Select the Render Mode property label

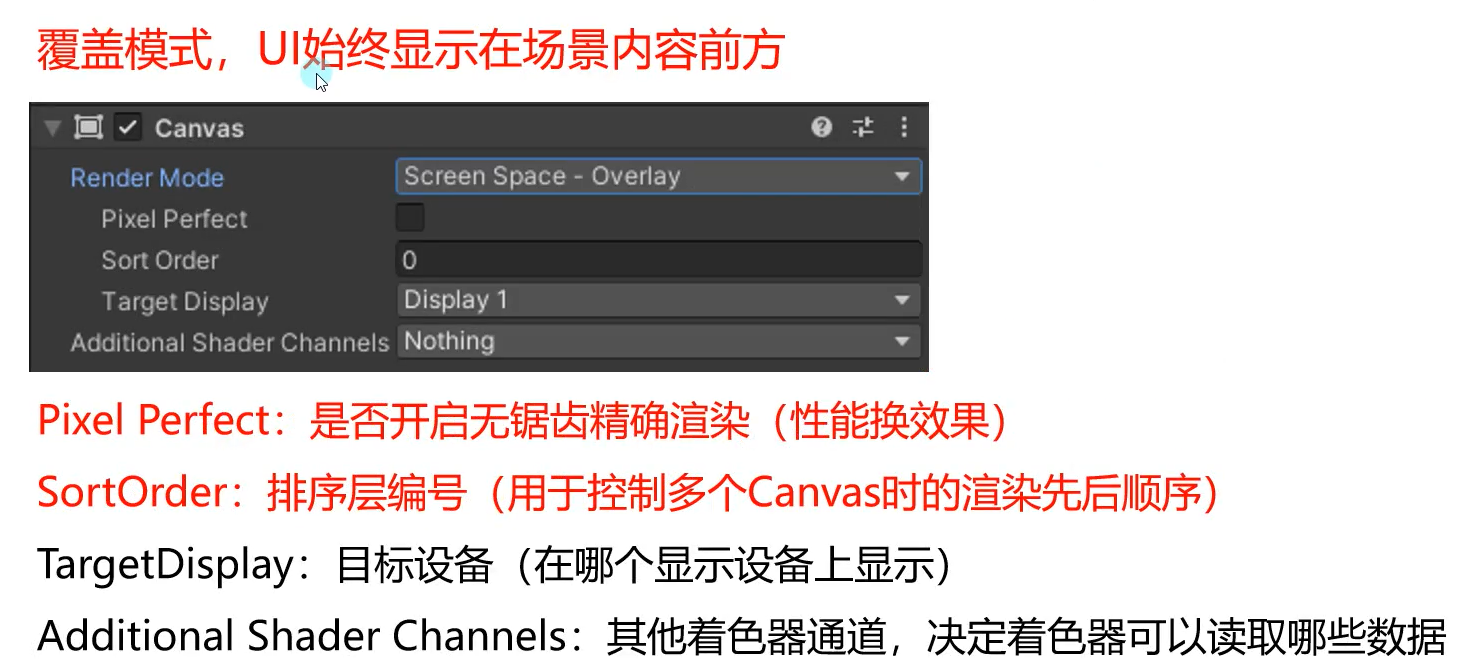tap(147, 178)
